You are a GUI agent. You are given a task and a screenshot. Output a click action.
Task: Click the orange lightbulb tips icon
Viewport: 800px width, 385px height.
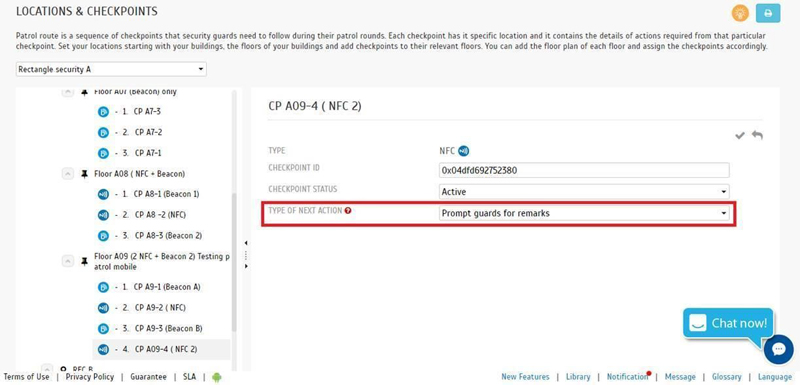coord(740,13)
